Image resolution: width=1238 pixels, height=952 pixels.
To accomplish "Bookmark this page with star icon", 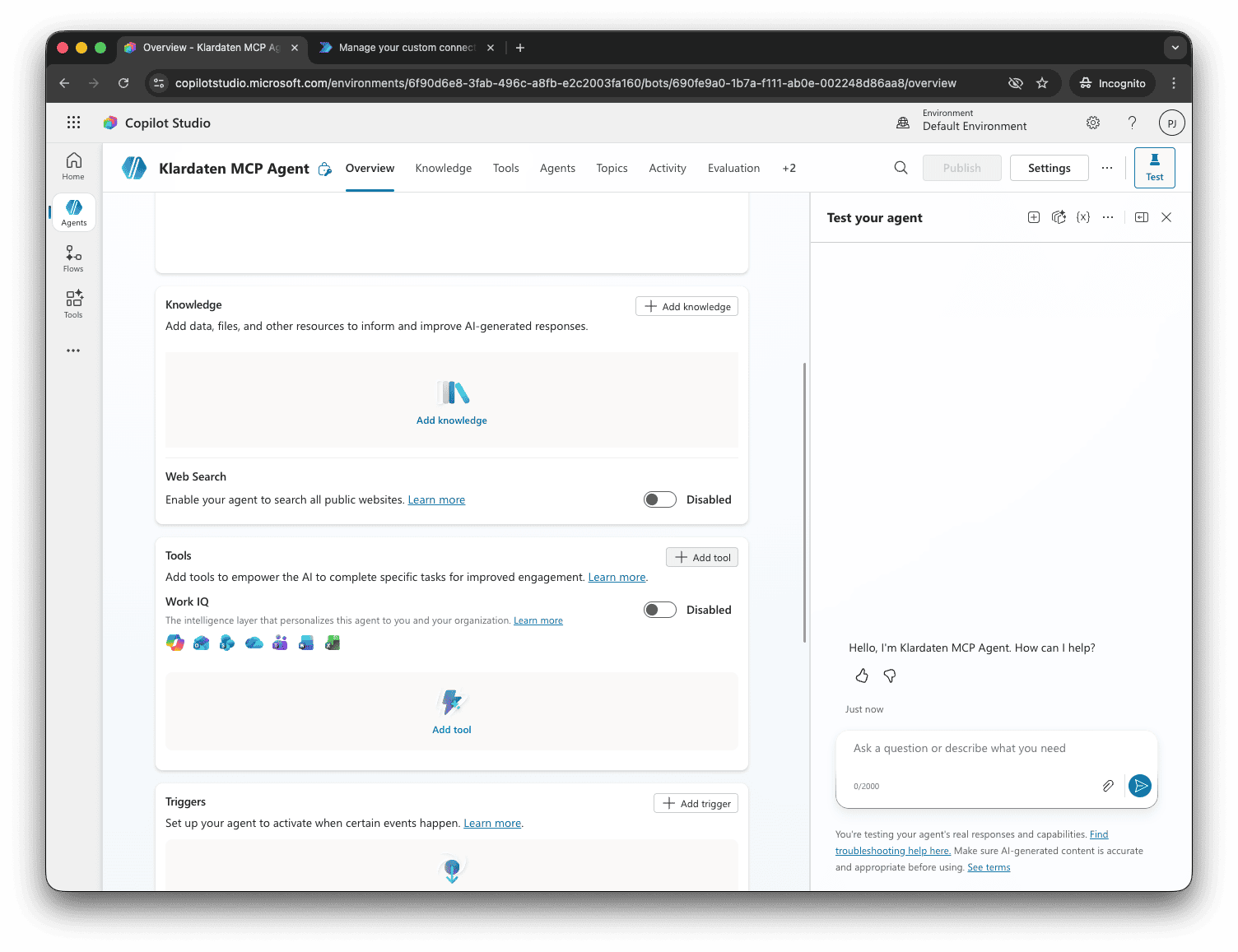I will coord(1042,83).
